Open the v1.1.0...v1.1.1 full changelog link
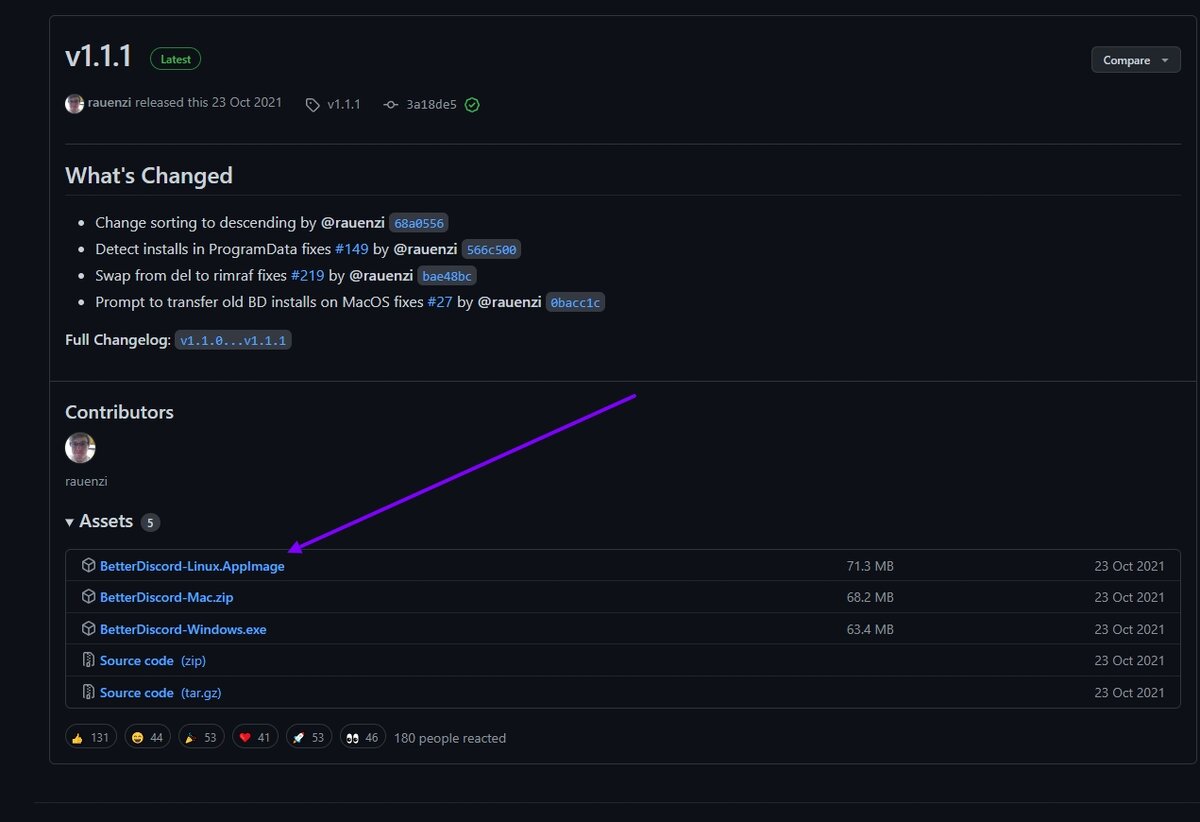This screenshot has width=1200, height=822. (233, 341)
